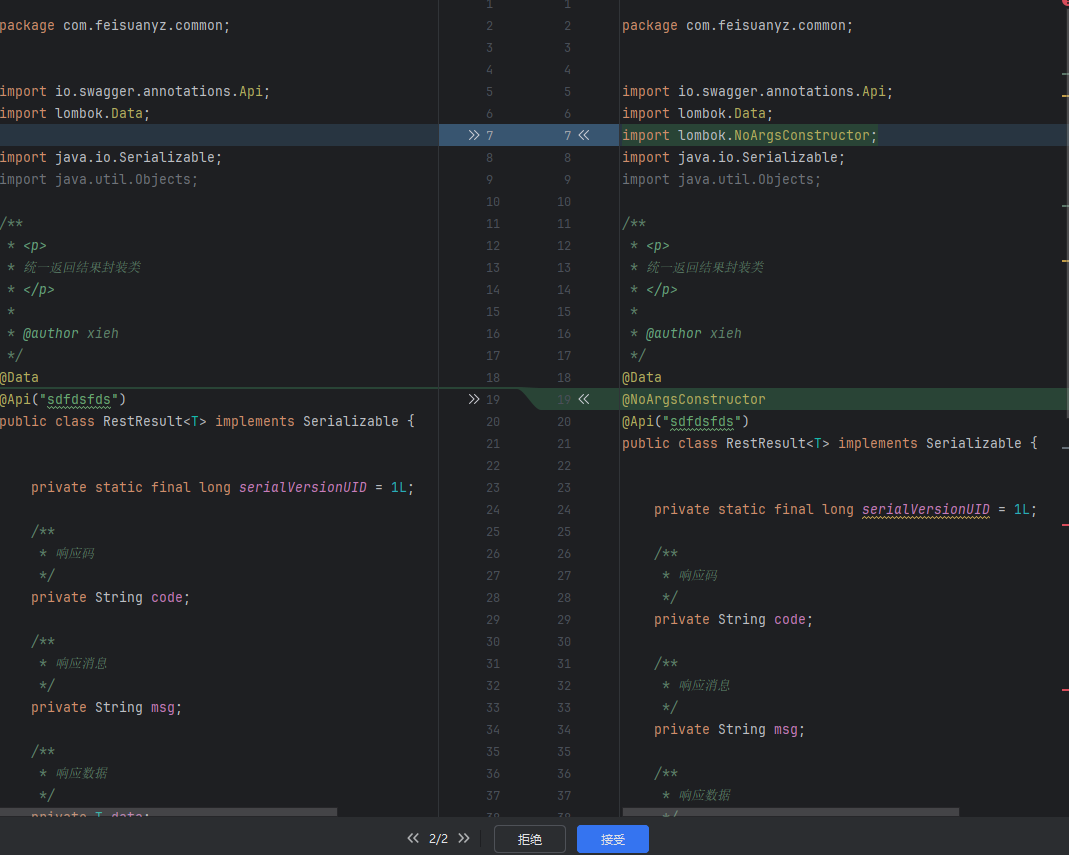Click 'private String msg' in the right pane
Image resolution: width=1069 pixels, height=855 pixels.
coord(728,729)
